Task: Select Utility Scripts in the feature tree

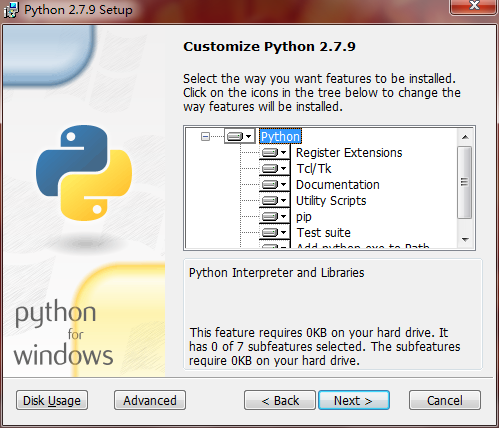Action: click(331, 200)
